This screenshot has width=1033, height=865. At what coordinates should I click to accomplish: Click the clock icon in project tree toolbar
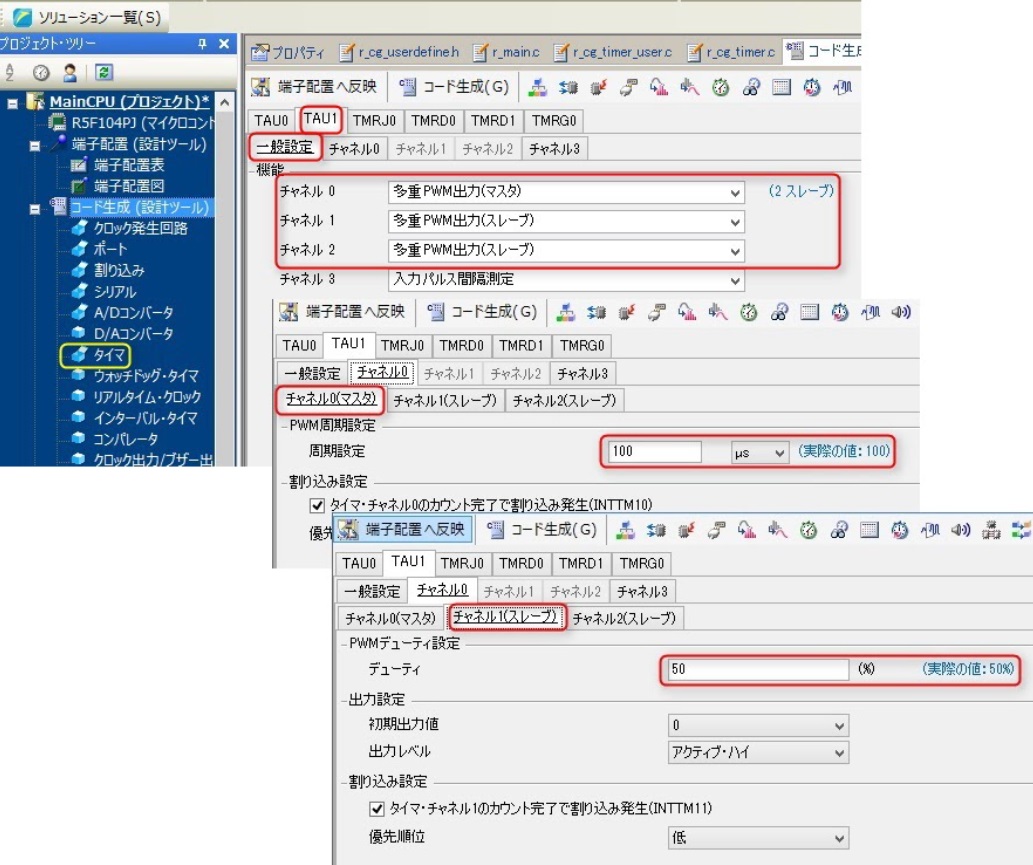pos(42,72)
